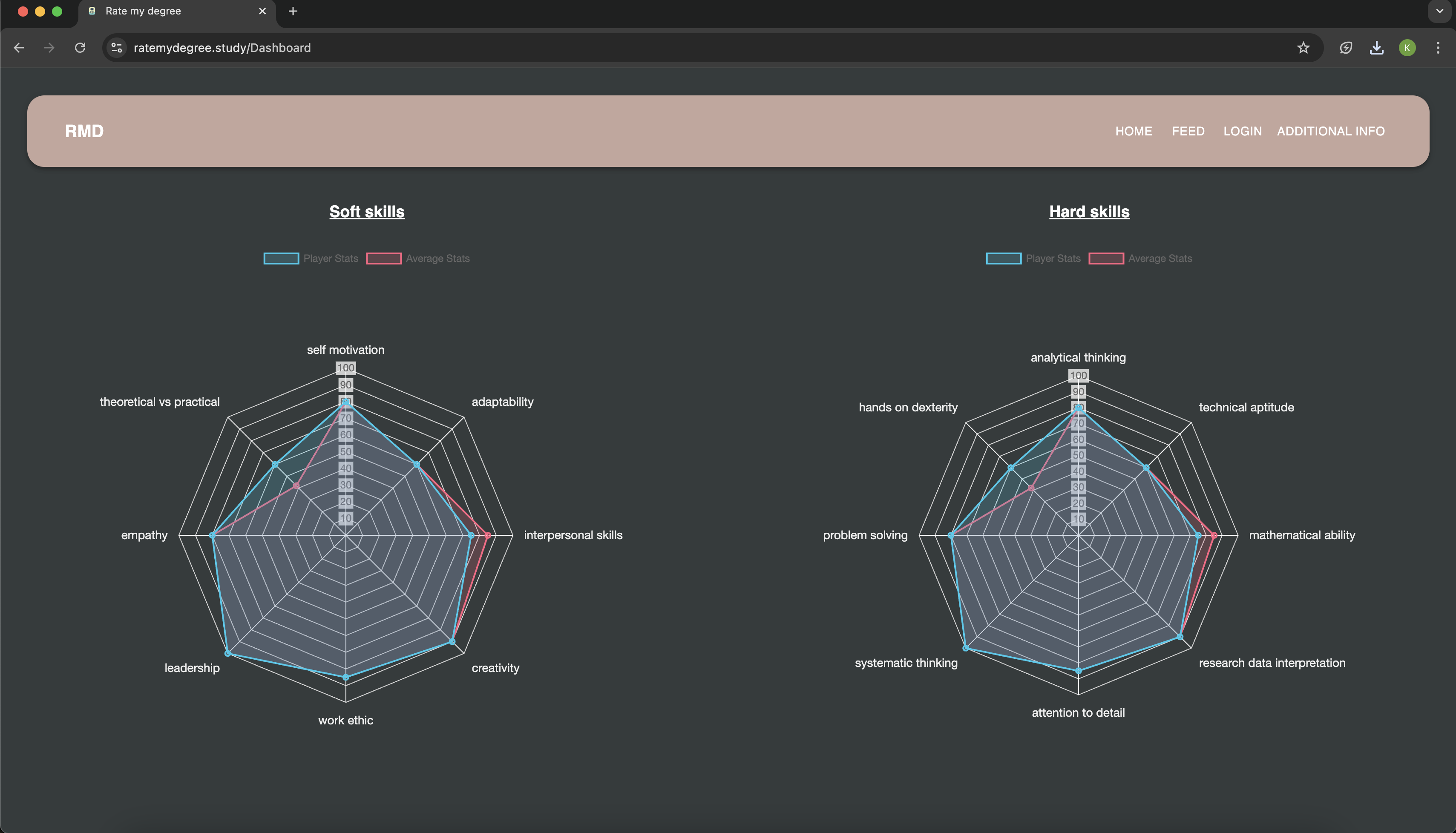Click the LOGIN link
This screenshot has height=833, width=1456.
1242,131
